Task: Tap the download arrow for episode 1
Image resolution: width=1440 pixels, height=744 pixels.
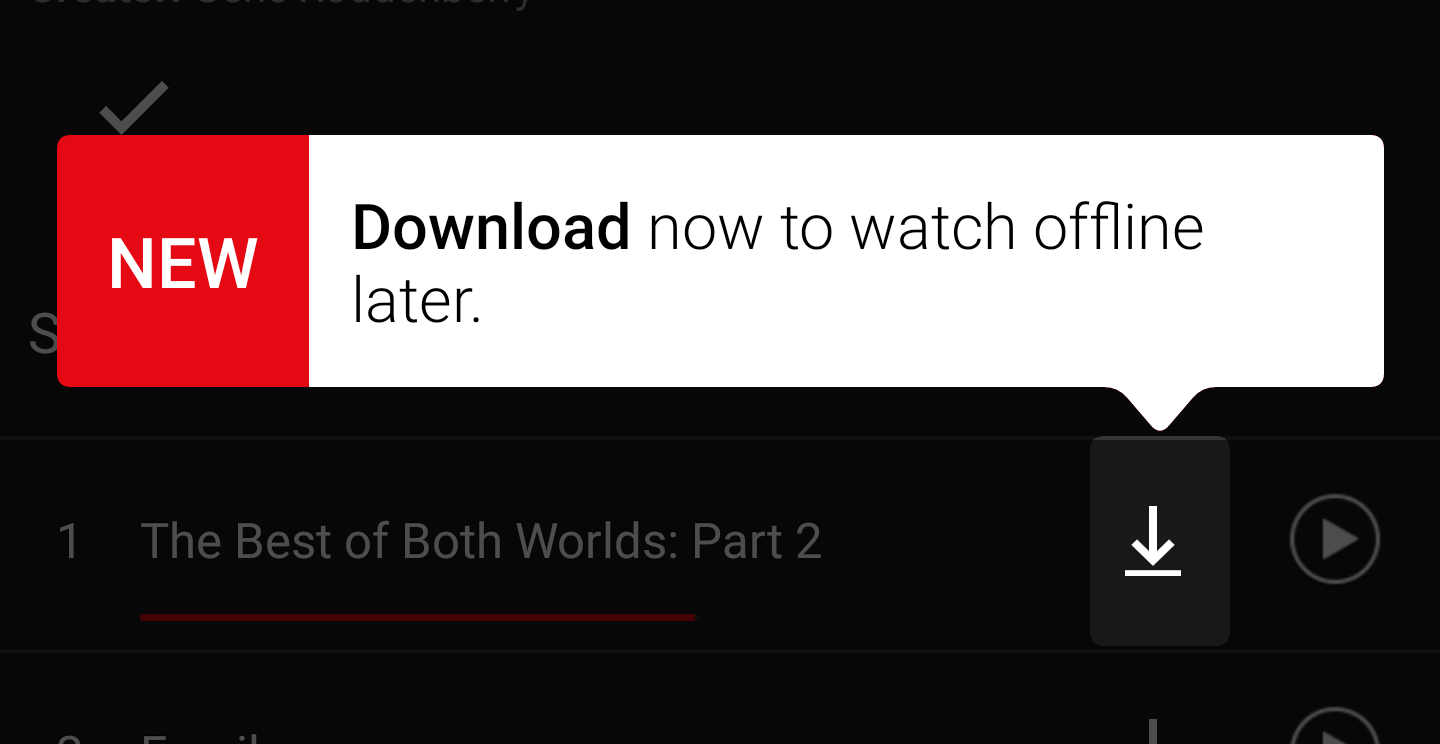Action: pyautogui.click(x=1153, y=541)
